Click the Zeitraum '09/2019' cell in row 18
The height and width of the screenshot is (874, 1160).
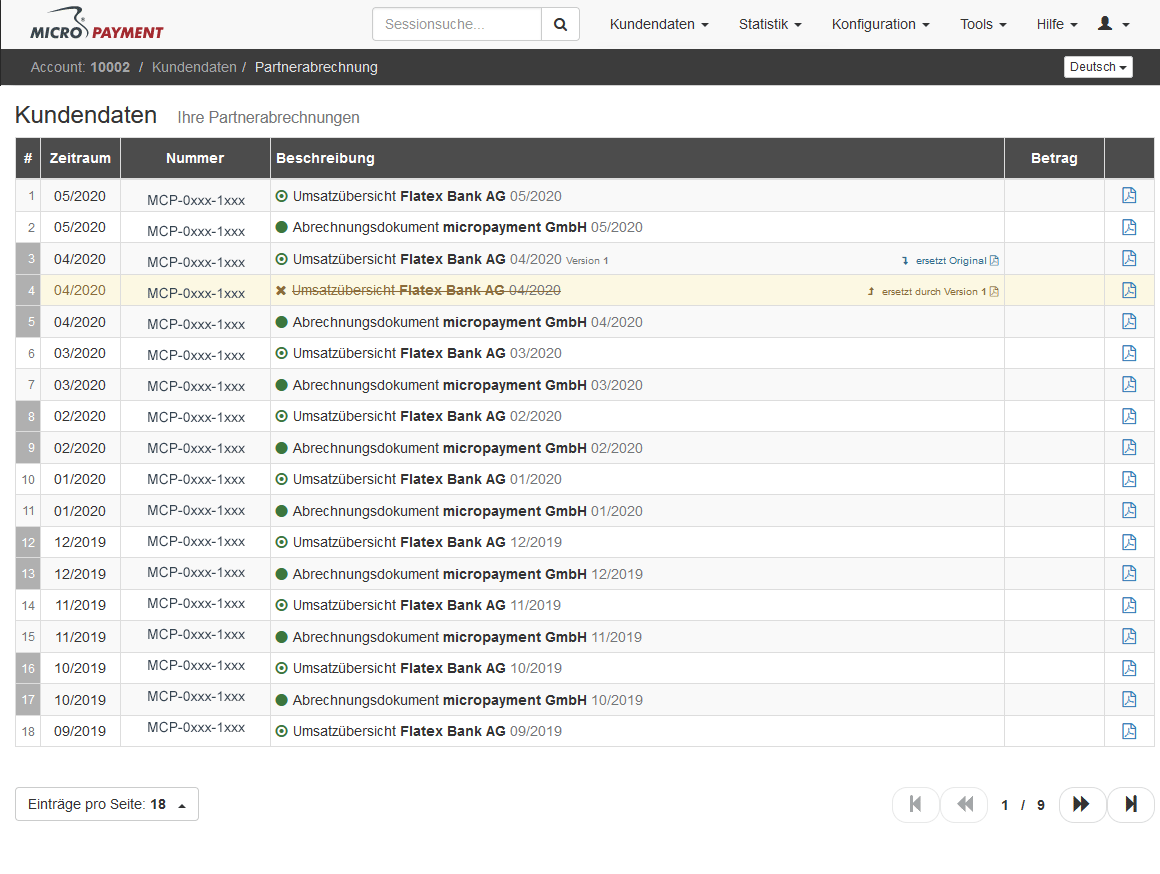point(80,731)
